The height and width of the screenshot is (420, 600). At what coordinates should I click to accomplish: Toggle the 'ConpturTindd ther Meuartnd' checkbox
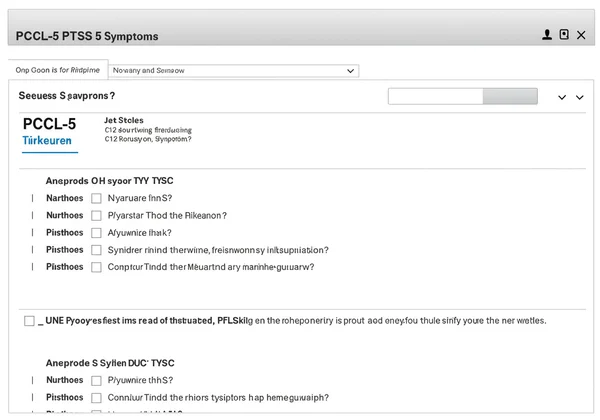pos(97,267)
